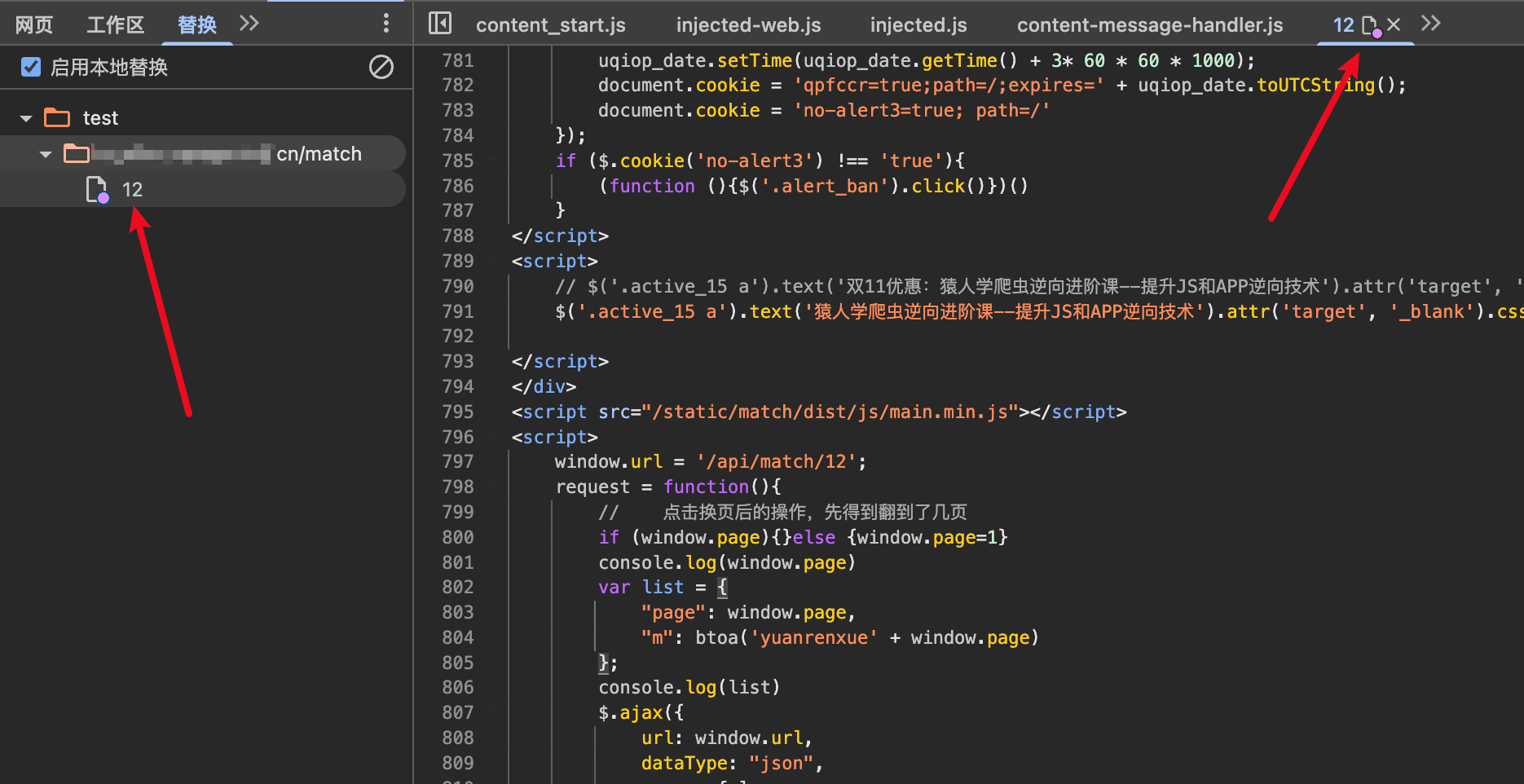Collapse the cn/match folder
Screen dimensions: 1524x784
[46, 154]
